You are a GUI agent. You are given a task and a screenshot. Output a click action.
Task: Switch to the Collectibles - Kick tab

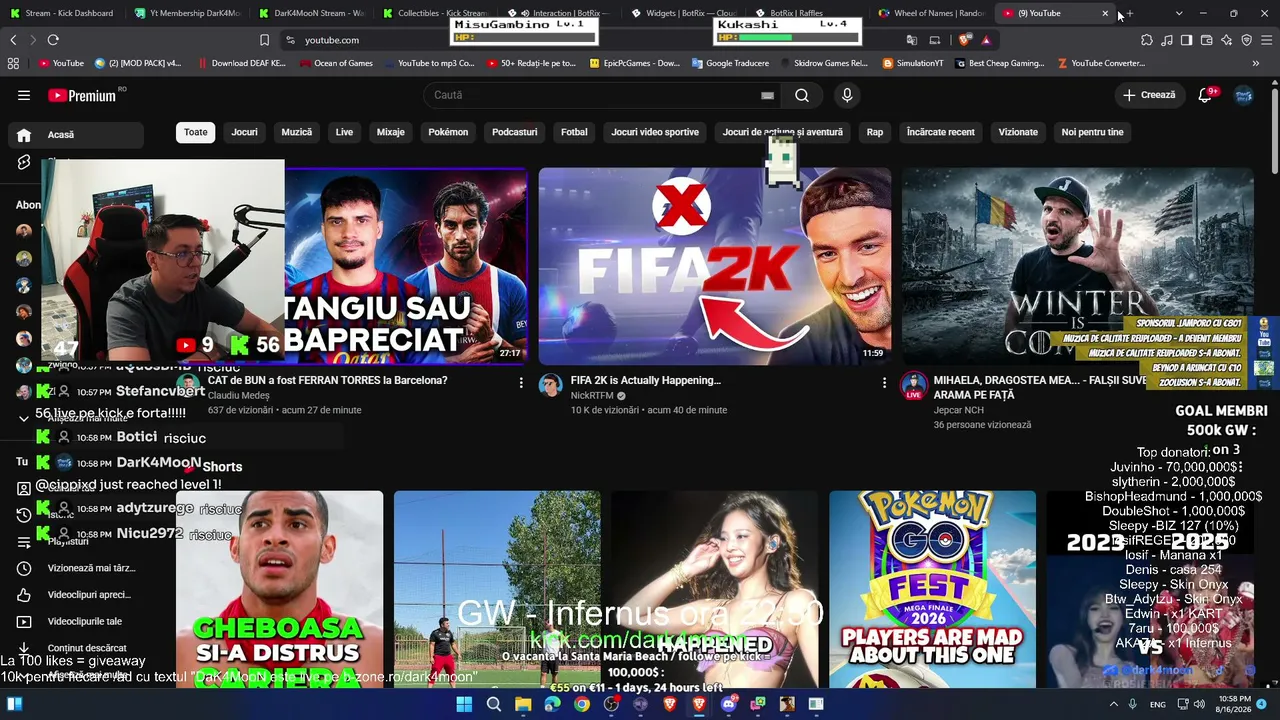click(x=435, y=13)
